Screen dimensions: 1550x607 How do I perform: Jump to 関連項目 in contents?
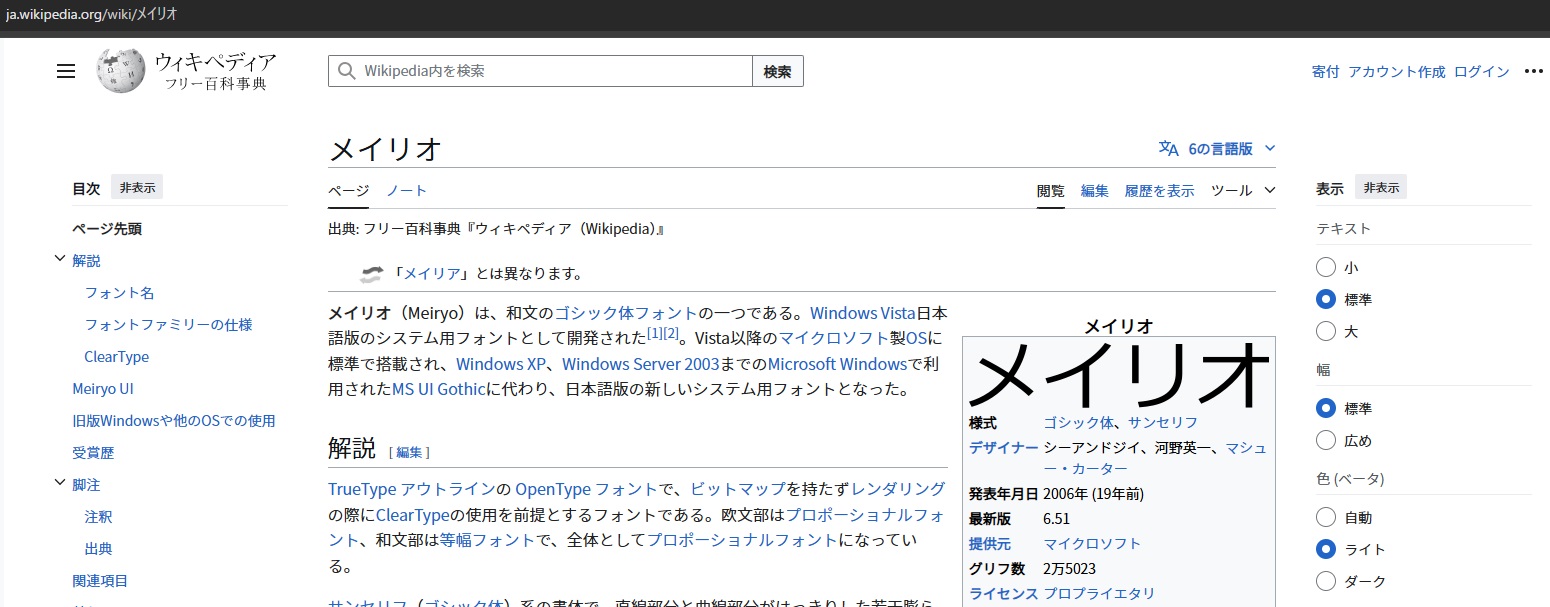100,580
